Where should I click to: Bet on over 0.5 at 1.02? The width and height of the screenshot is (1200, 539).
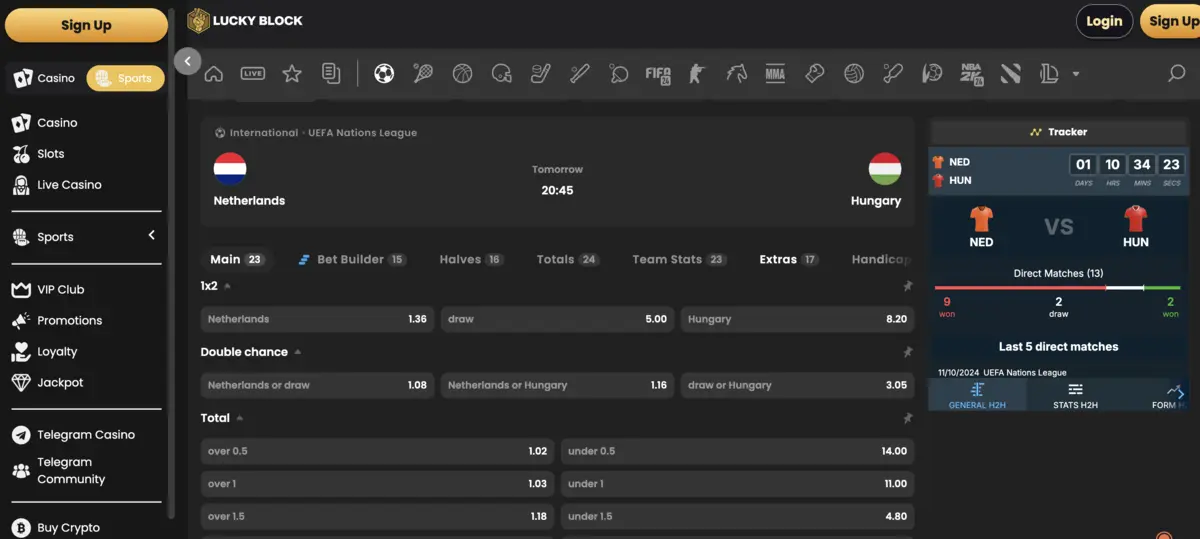click(x=377, y=451)
